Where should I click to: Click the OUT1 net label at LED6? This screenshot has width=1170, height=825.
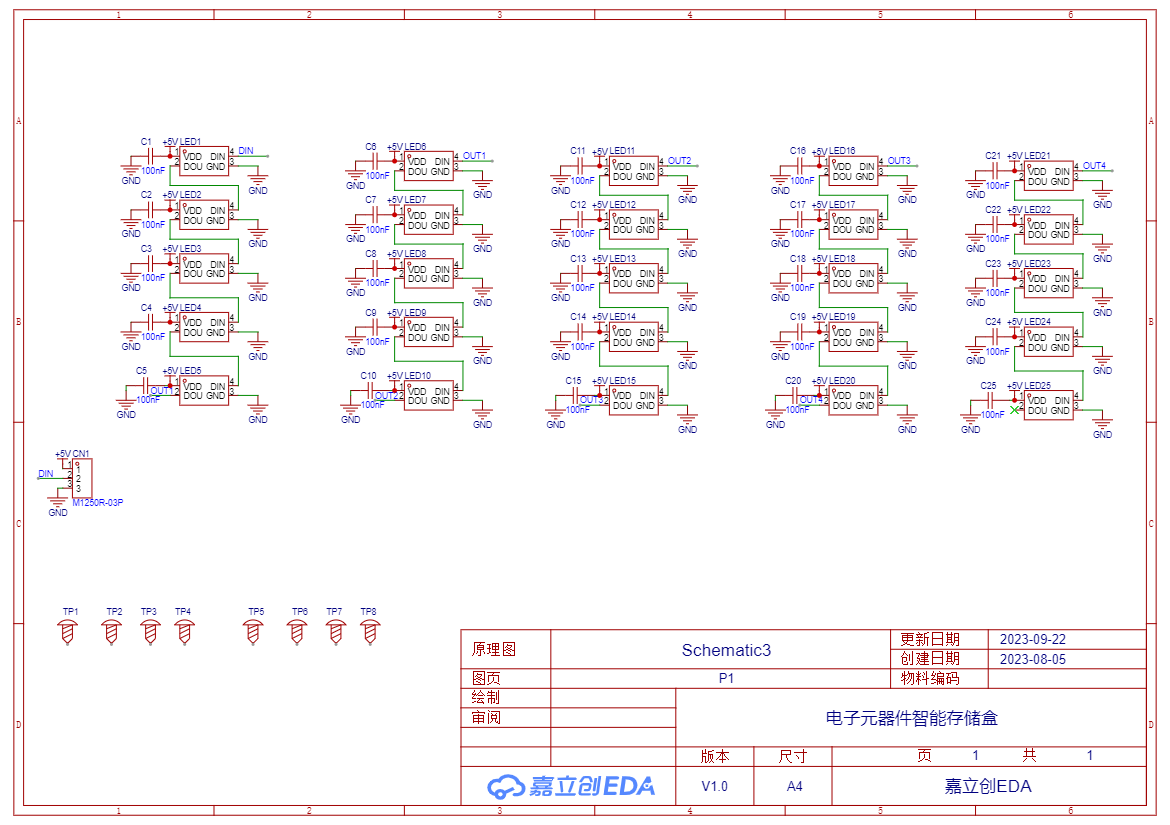(475, 156)
